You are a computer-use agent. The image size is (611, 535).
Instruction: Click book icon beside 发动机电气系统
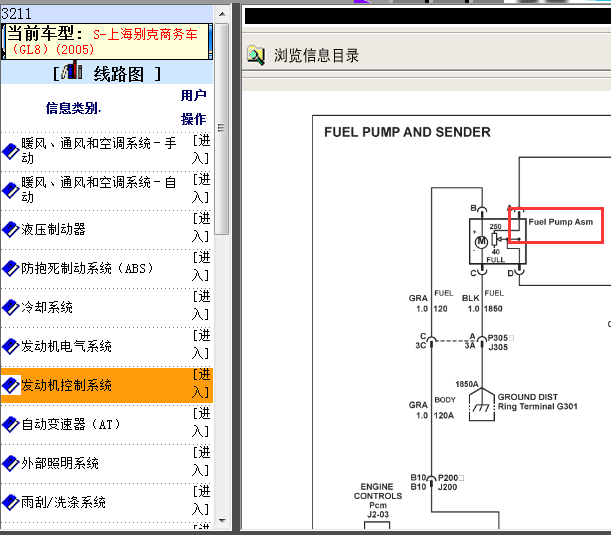tap(11, 346)
